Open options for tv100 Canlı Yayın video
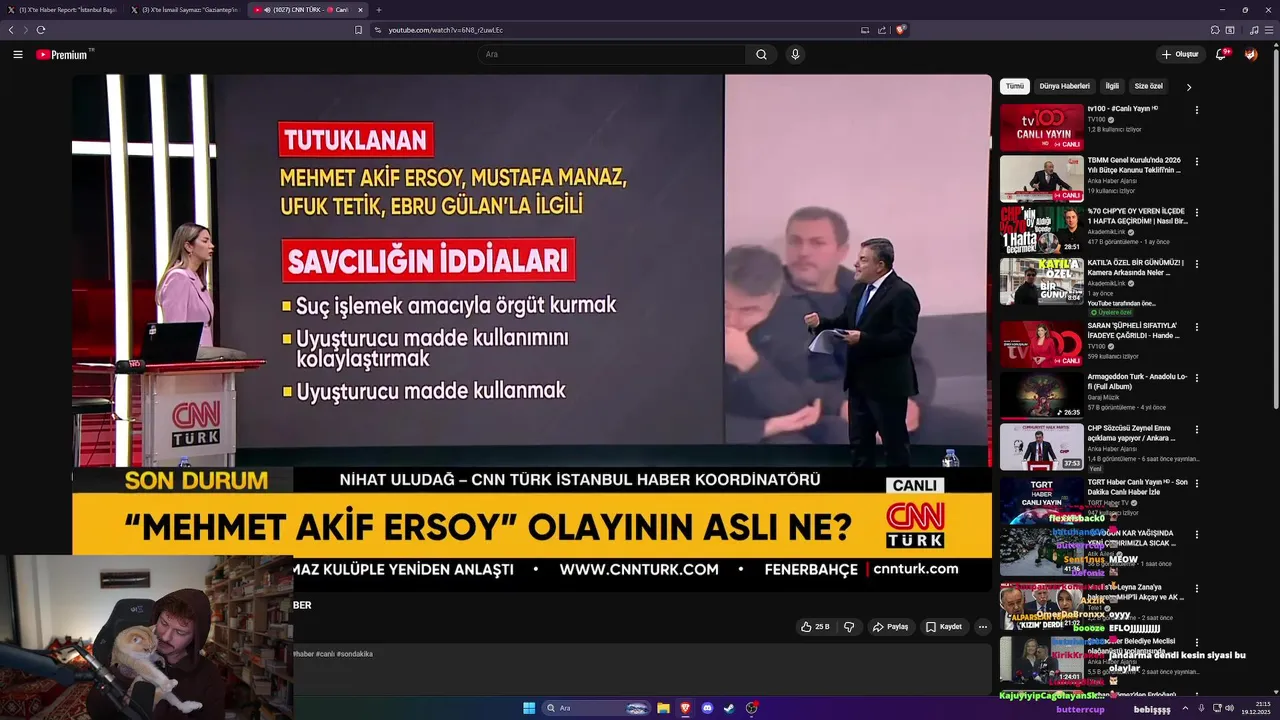Viewport: 1280px width, 720px height. pos(1197,110)
